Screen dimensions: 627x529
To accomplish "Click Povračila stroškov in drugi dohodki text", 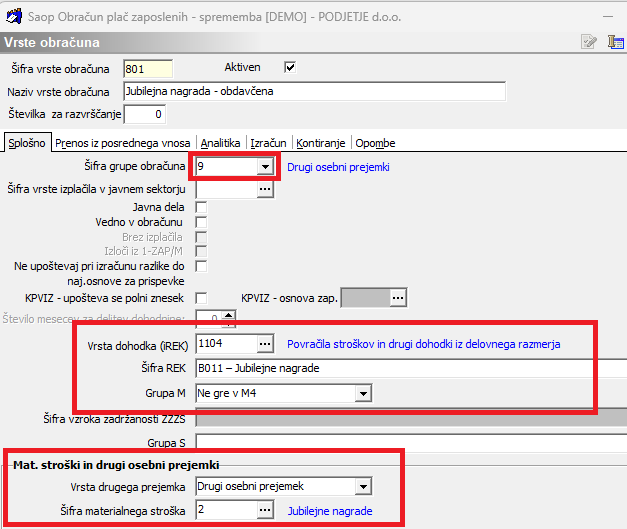I will (x=423, y=344).
